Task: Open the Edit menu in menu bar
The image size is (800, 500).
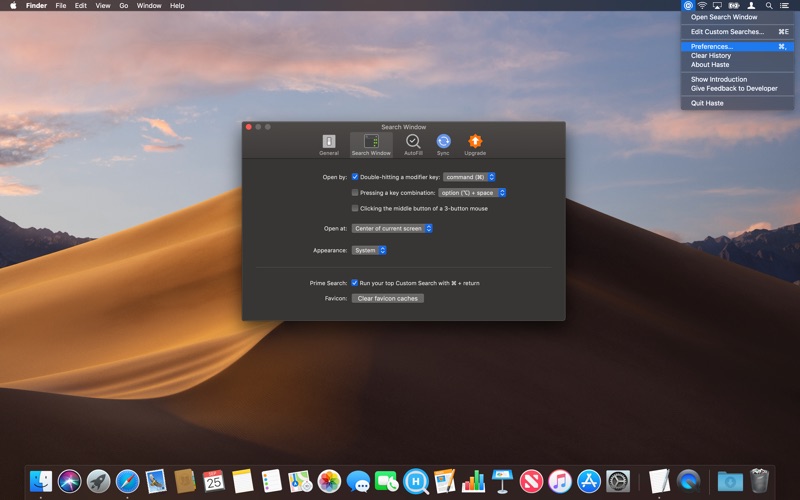Action: pos(81,6)
